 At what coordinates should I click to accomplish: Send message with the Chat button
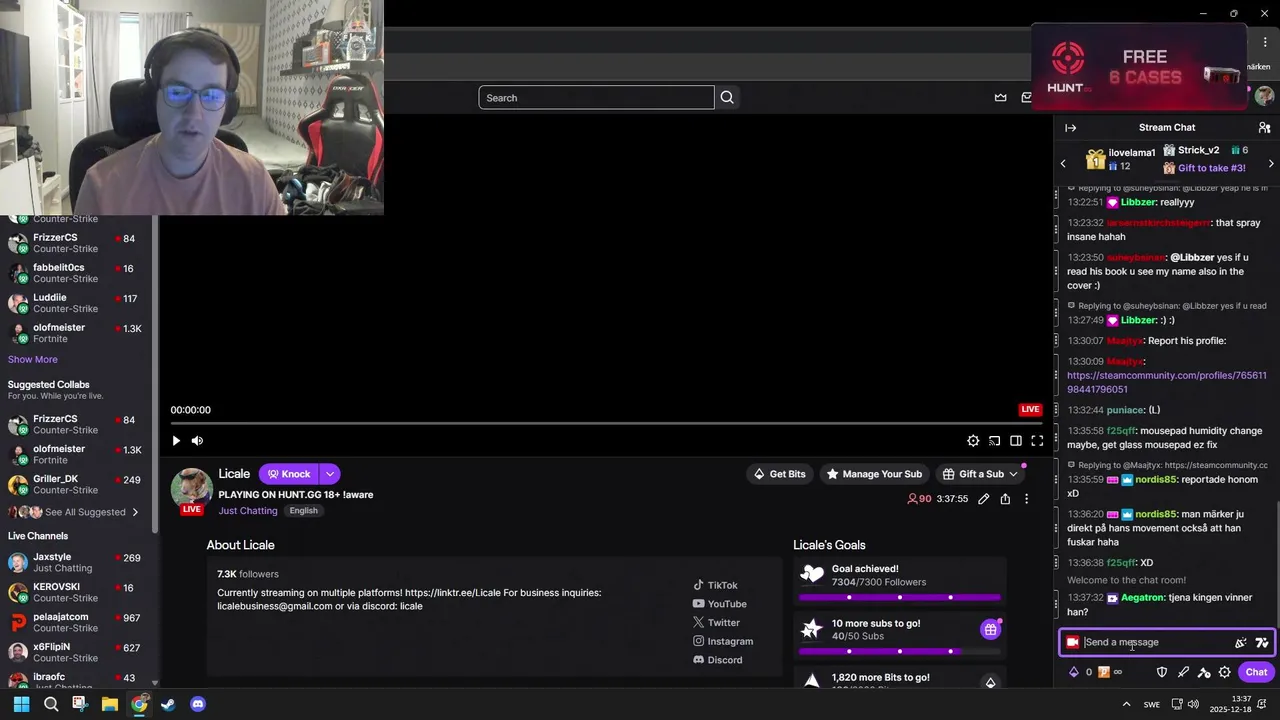point(1256,672)
